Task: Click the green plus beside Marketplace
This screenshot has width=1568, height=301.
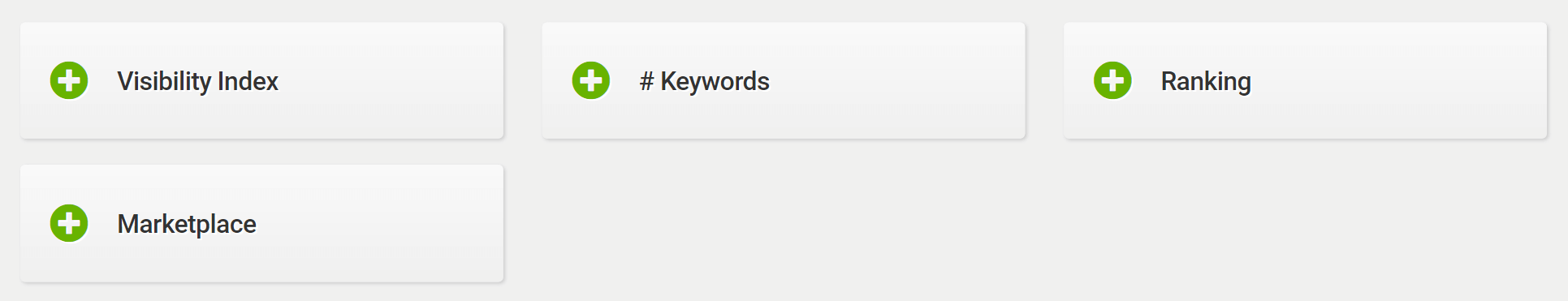Action: [69, 223]
